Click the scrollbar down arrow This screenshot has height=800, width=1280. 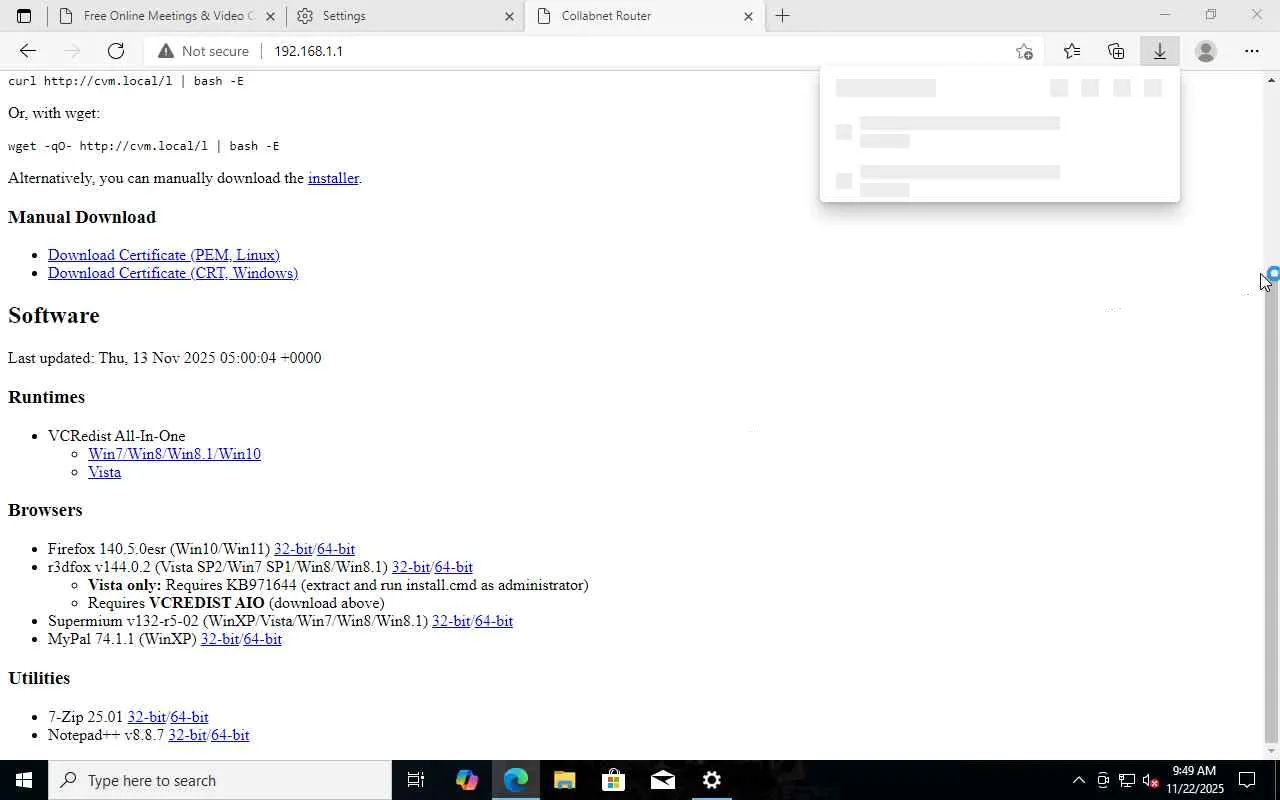pyautogui.click(x=1272, y=751)
